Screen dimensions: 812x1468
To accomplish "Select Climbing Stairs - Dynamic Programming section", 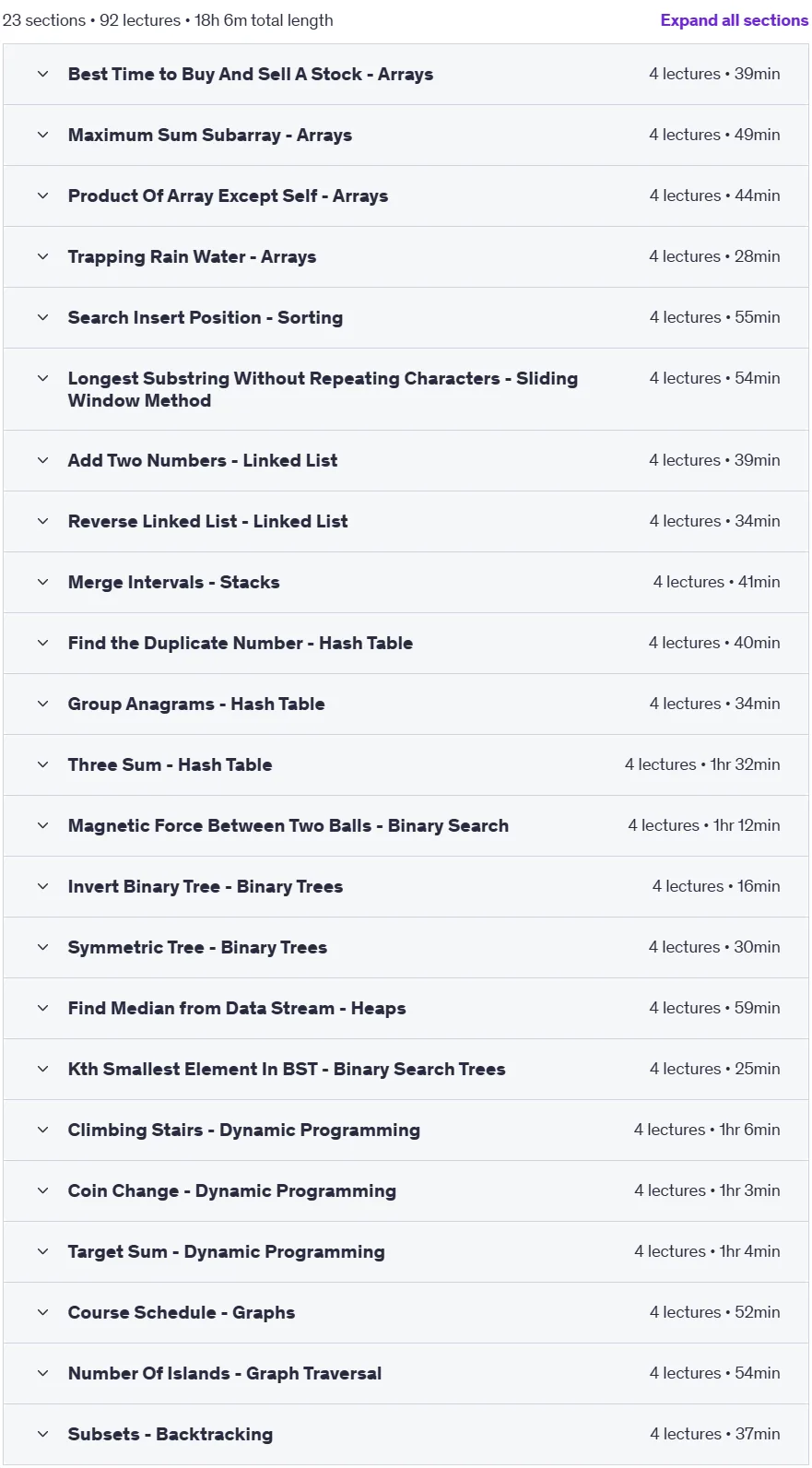I will click(406, 1130).
